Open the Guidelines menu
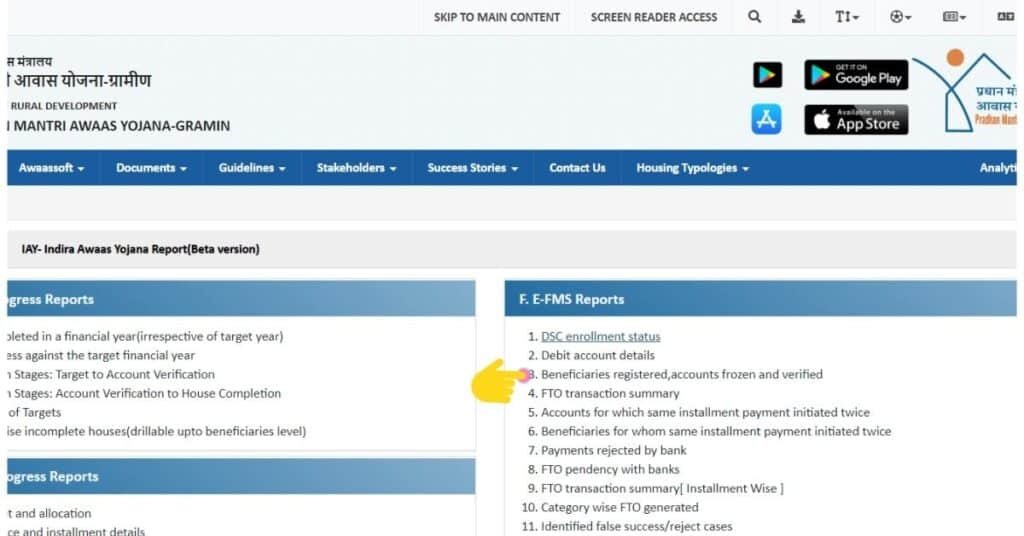Image resolution: width=1024 pixels, height=536 pixels. pos(252,168)
